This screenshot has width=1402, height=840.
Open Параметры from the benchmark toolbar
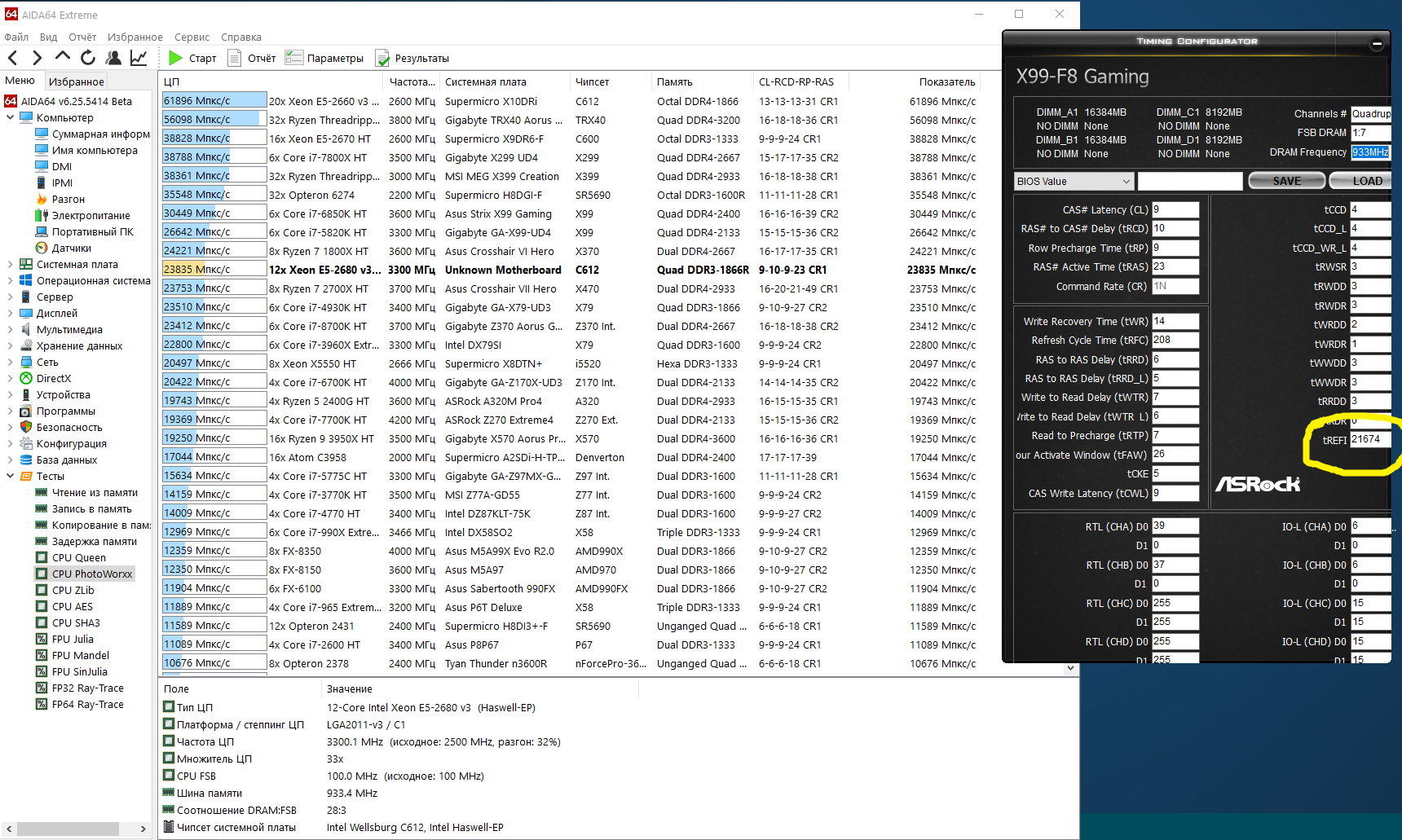tap(324, 58)
